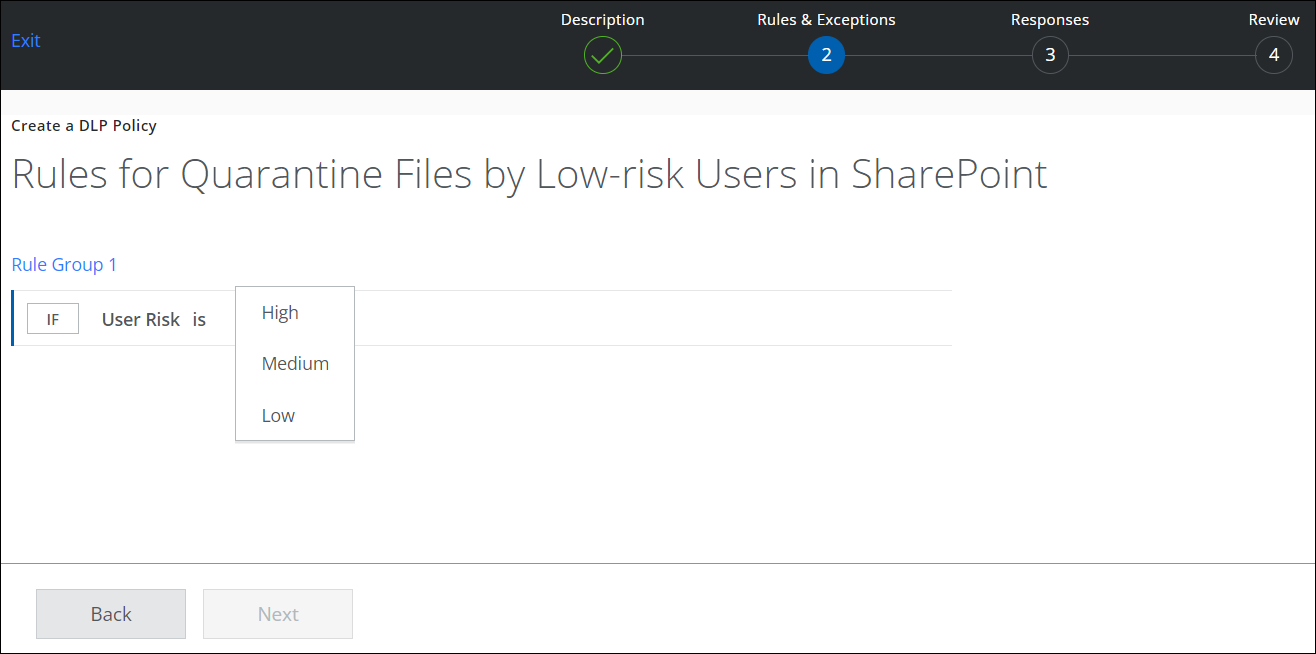Click the IF condition box

pos(53,319)
